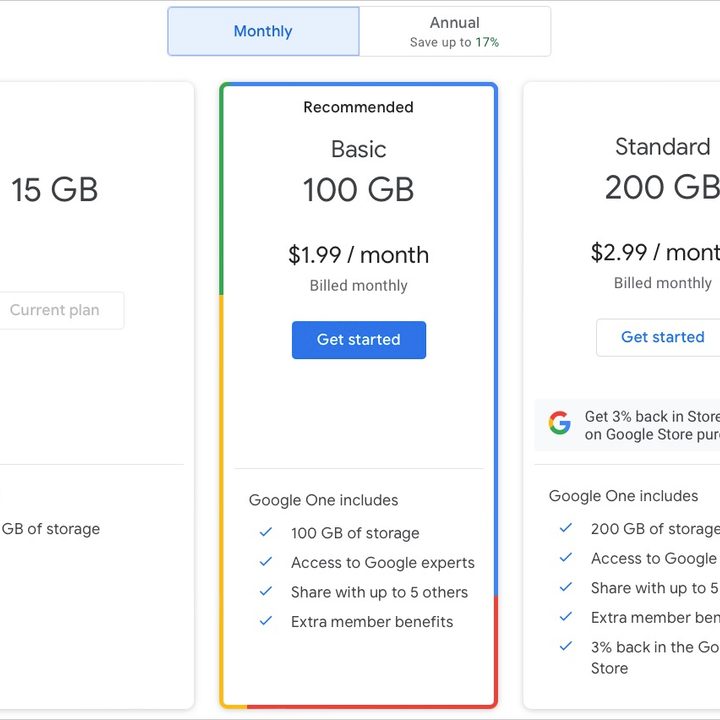This screenshot has height=720, width=720.
Task: Click the Access to Google experts text
Action: click(382, 562)
